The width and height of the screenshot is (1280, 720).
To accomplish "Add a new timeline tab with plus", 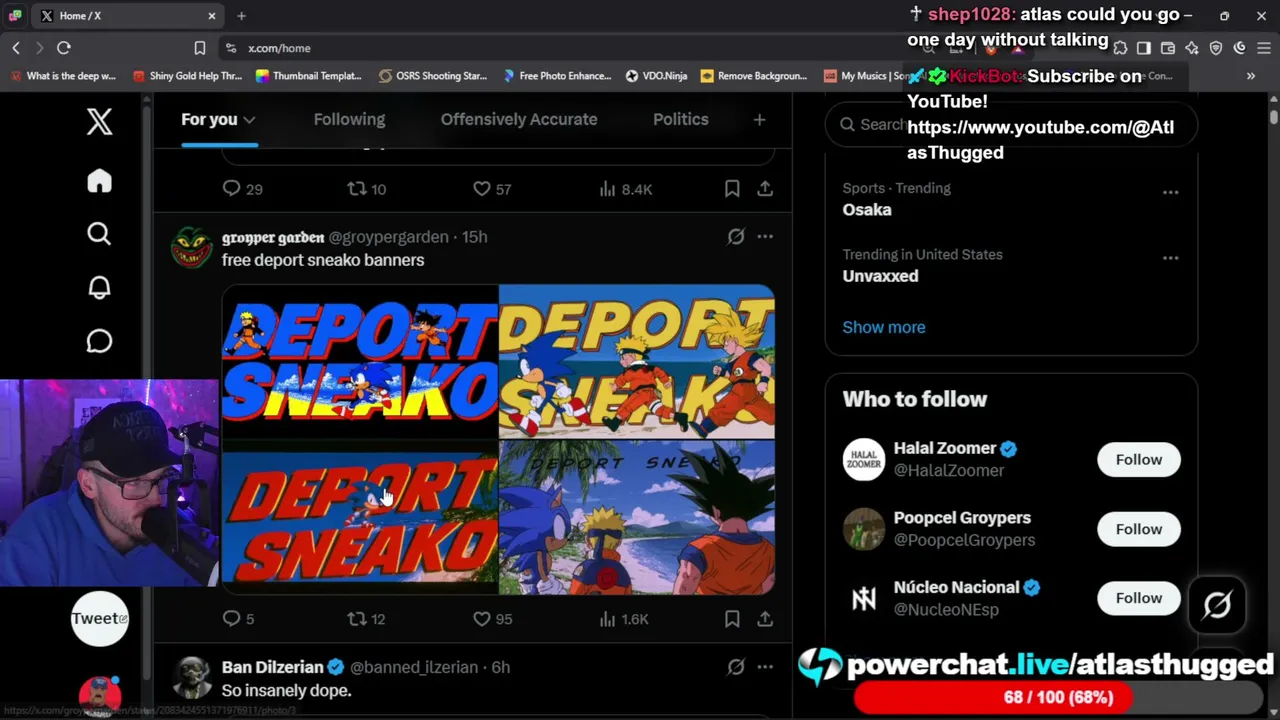I will 759,120.
